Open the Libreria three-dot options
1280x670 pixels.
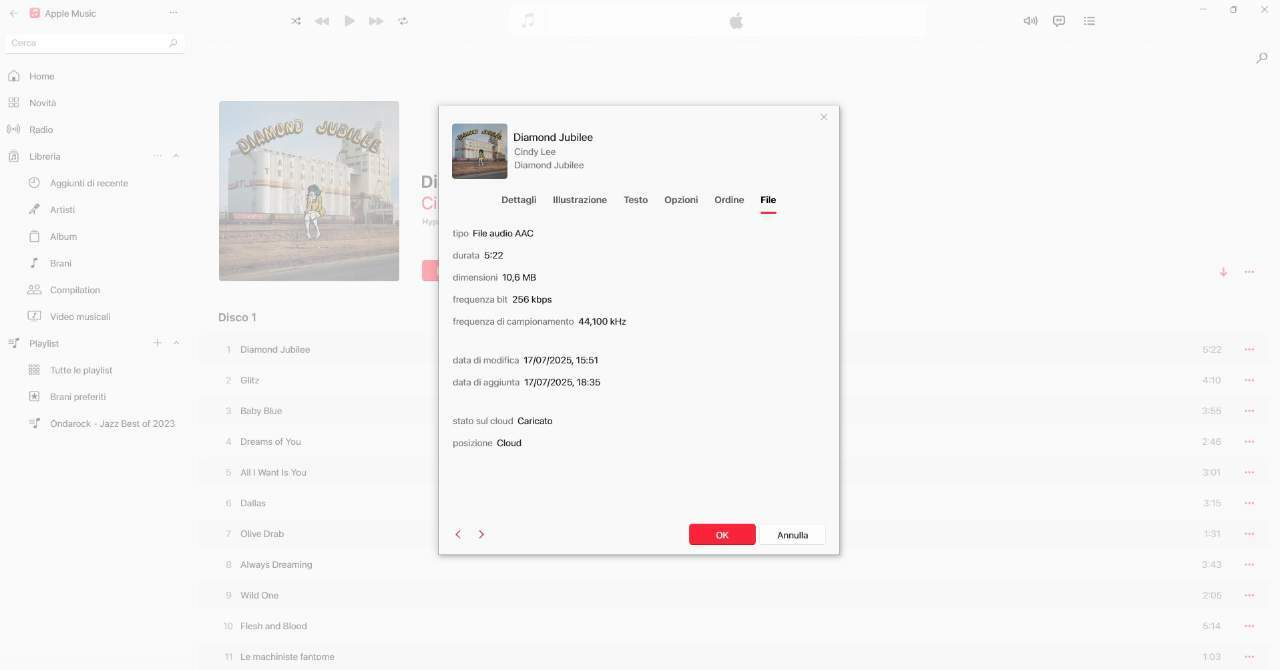[157, 156]
